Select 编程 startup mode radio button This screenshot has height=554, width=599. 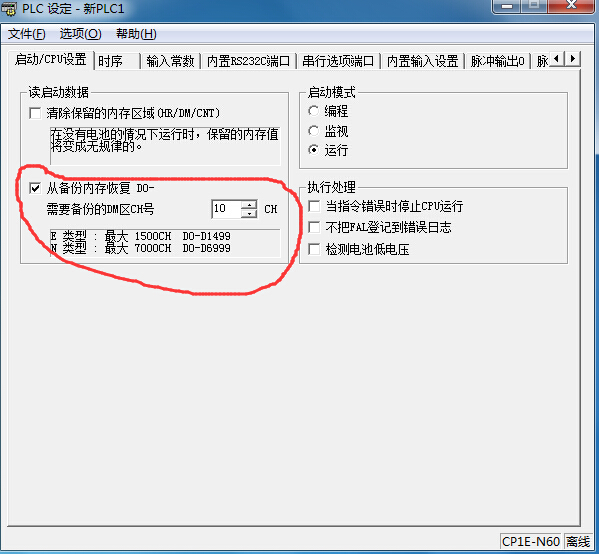click(313, 111)
